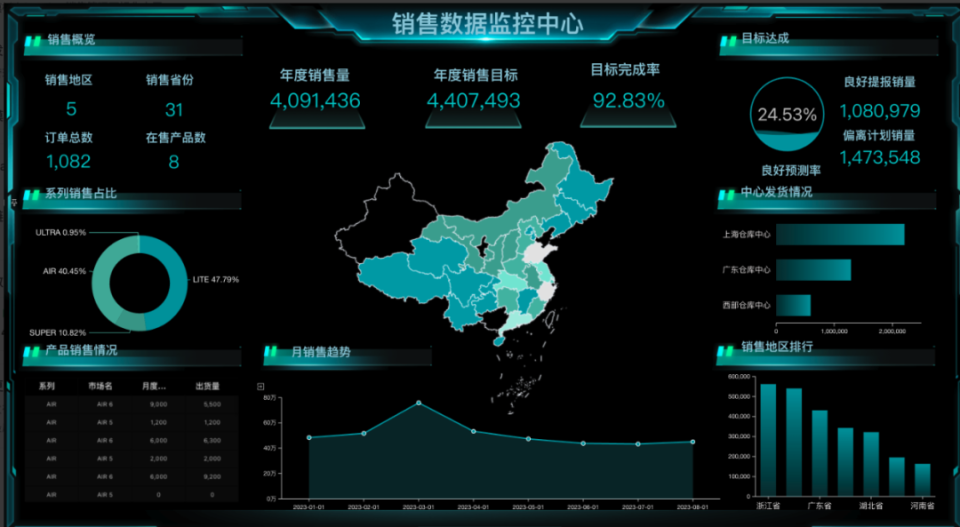Image resolution: width=960 pixels, height=527 pixels.
Task: Click the tallest bar for 浙江省
Action: tap(768, 440)
